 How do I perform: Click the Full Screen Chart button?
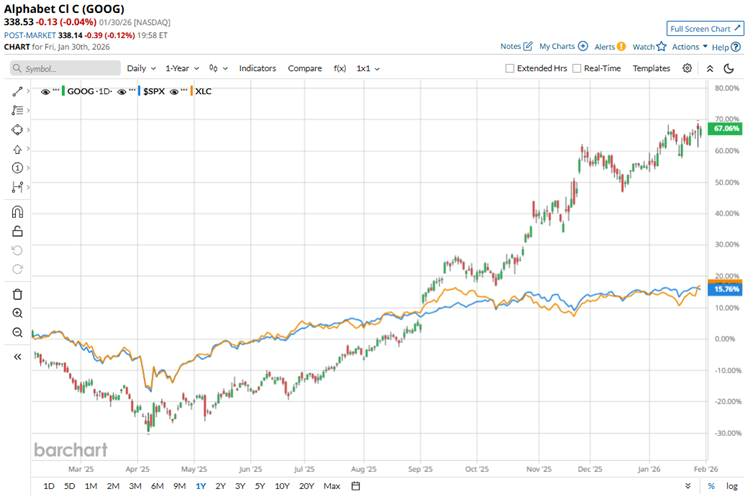pyautogui.click(x=705, y=28)
